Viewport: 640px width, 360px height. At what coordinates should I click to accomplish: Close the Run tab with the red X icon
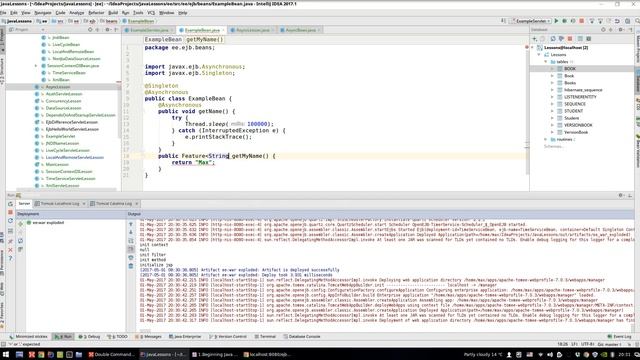11,249
